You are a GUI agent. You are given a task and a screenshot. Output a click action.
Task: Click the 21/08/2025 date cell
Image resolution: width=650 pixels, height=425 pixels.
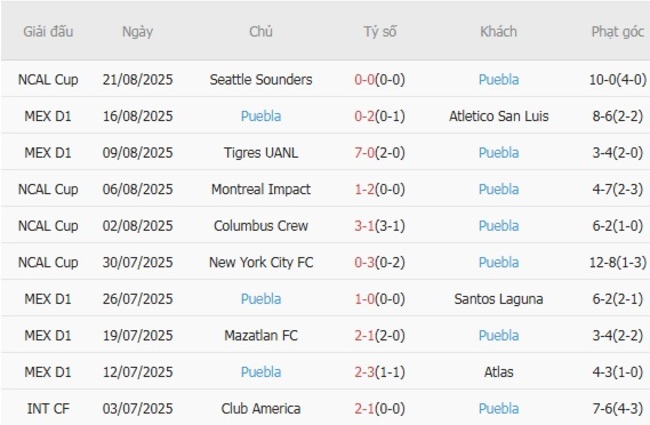pos(138,80)
